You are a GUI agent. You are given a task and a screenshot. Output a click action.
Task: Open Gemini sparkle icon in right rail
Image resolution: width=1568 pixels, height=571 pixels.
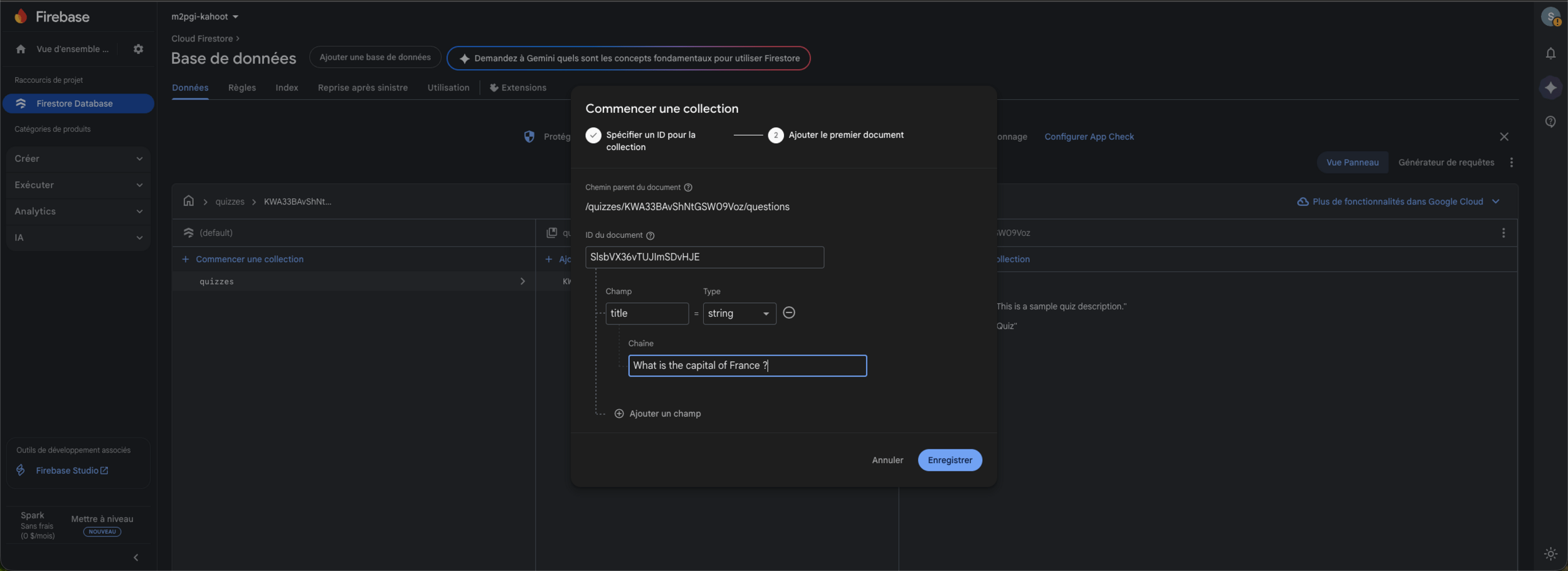[x=1550, y=87]
